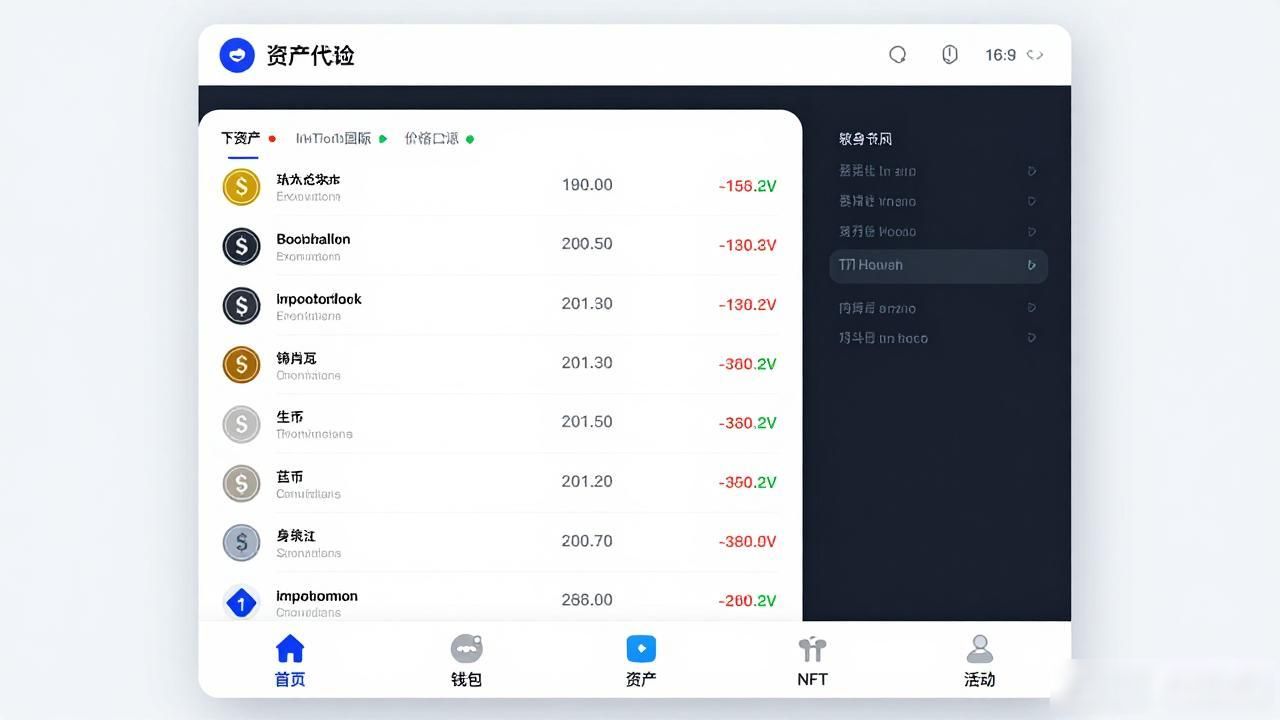
Task: Select the 生币 asset name
Action: [x=290, y=417]
